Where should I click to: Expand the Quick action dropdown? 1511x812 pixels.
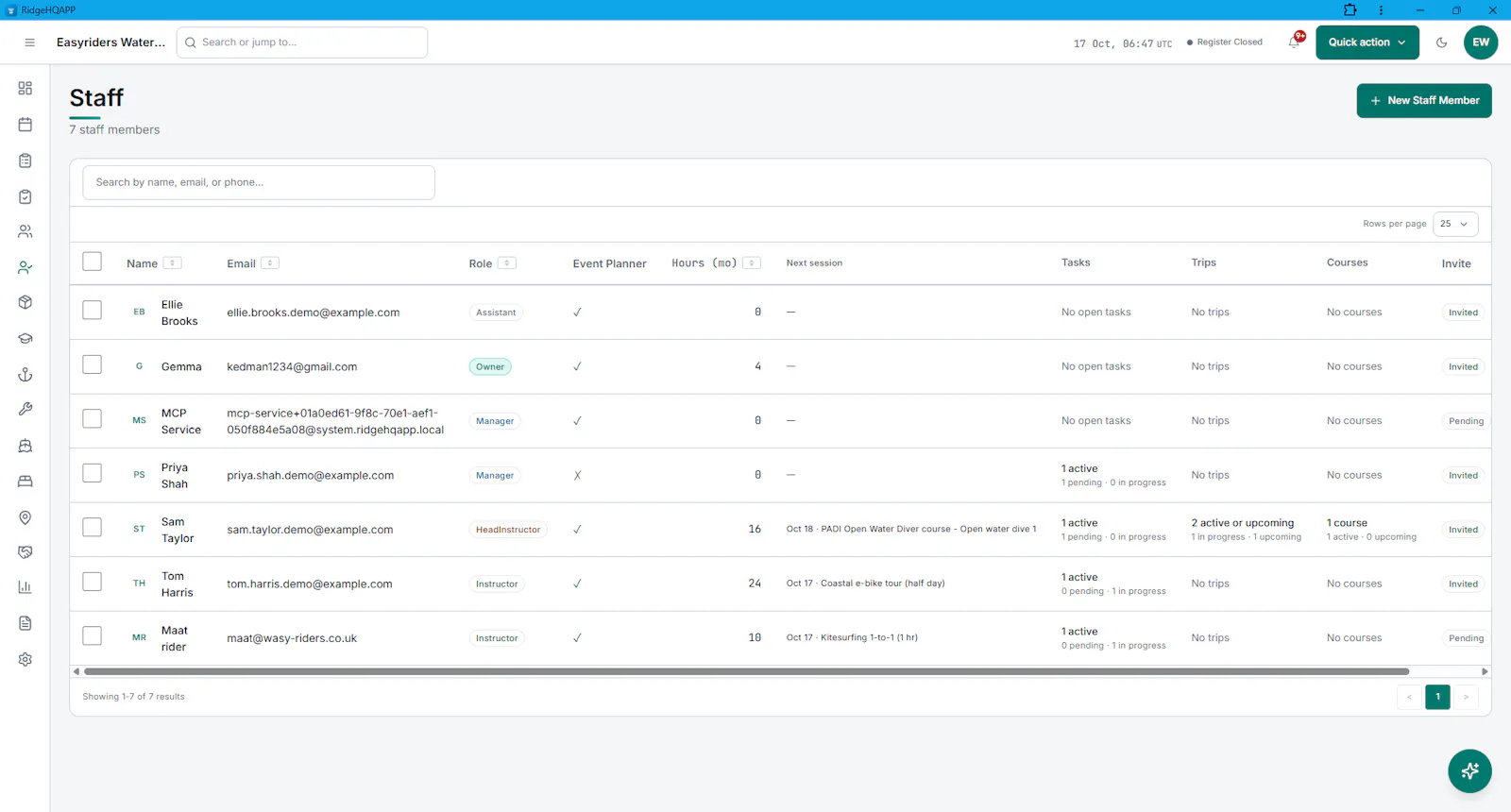pyautogui.click(x=1367, y=42)
